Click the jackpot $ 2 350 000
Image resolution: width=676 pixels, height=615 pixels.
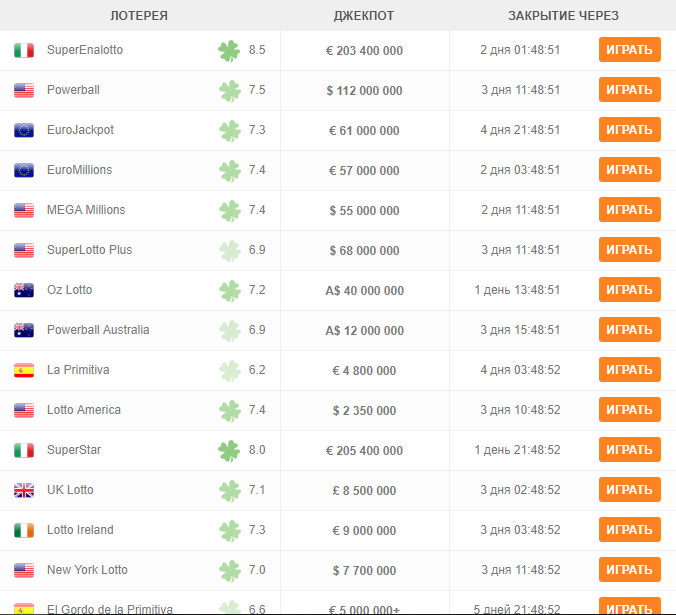(x=364, y=411)
